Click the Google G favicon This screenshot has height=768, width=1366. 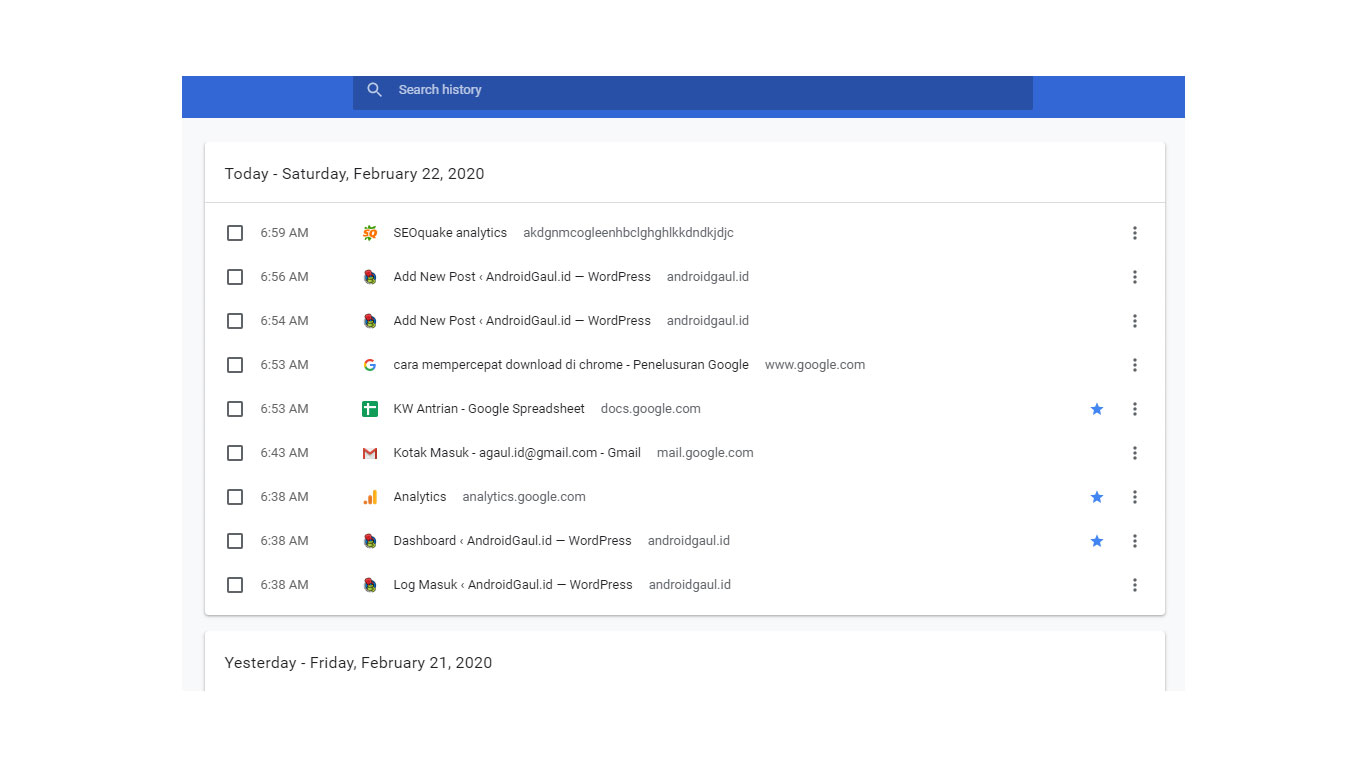[370, 365]
